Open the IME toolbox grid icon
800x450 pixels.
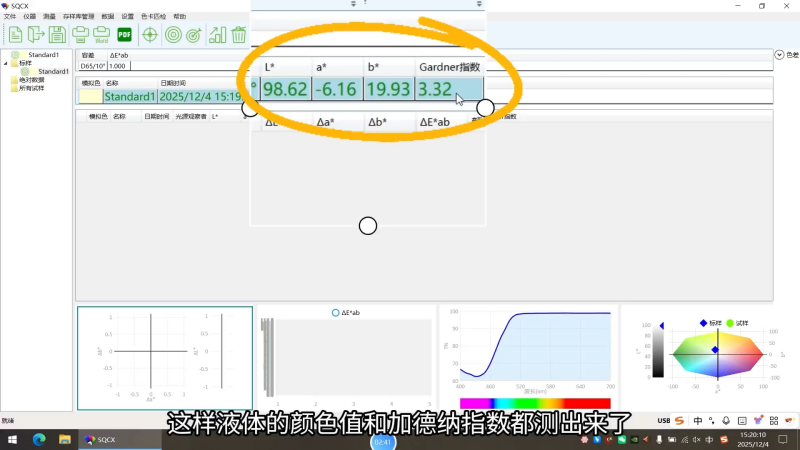tap(774, 420)
